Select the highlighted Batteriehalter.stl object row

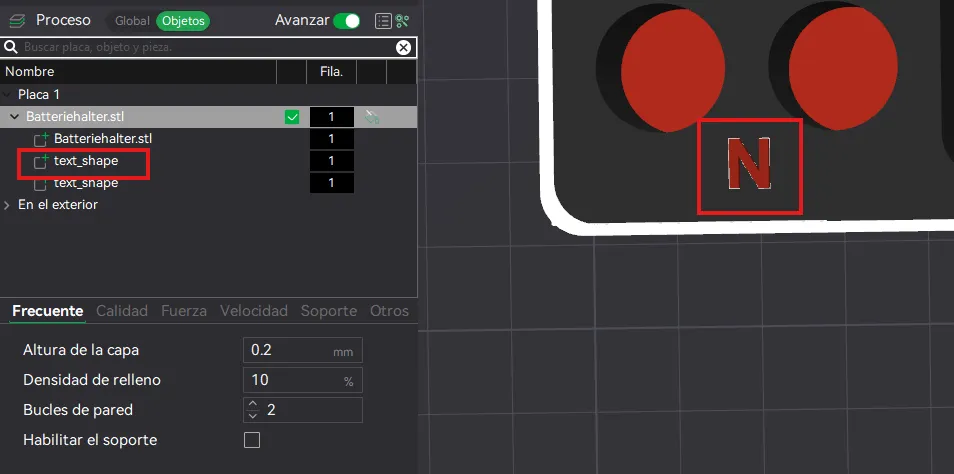point(208,117)
